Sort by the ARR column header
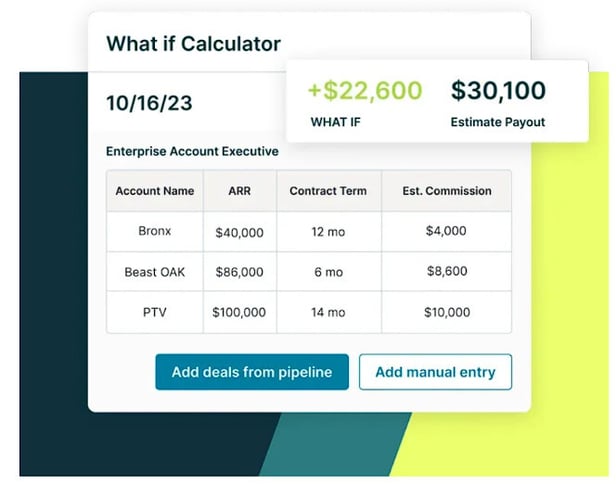Viewport: 616px width, 484px height. click(x=239, y=191)
